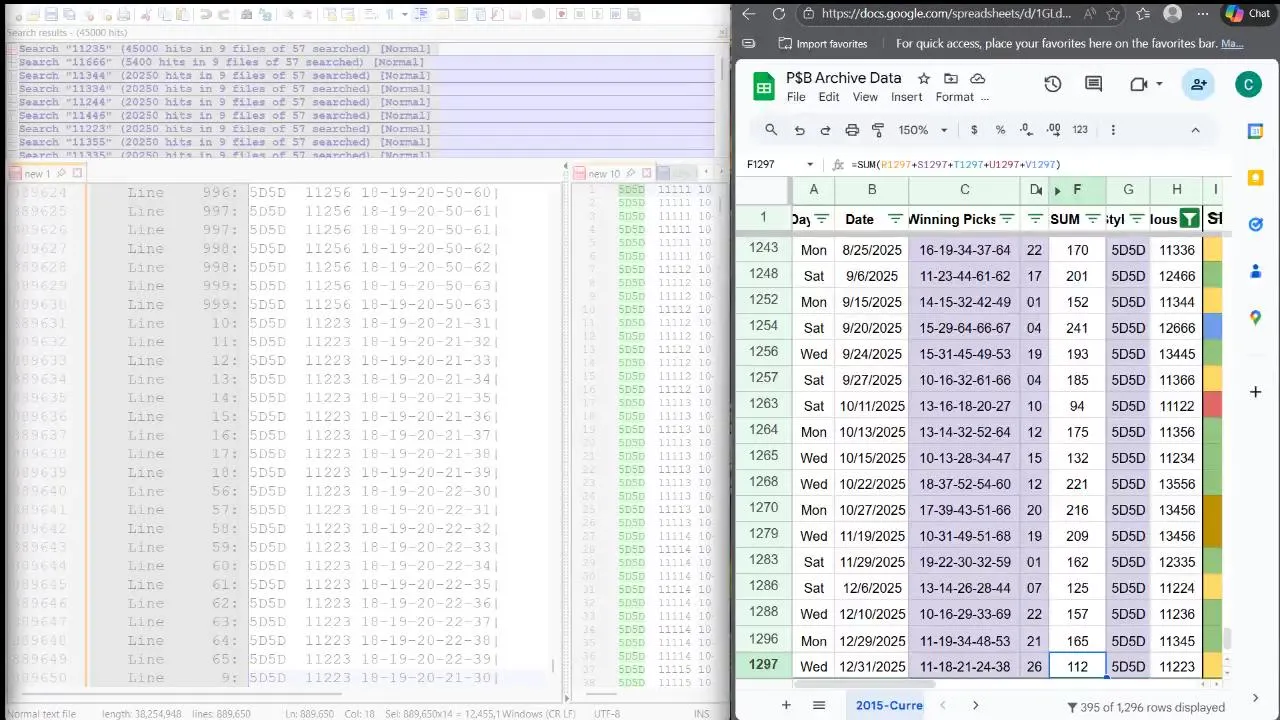Open the Day column filter toggle
This screenshot has height=720, width=1280.
(822, 219)
